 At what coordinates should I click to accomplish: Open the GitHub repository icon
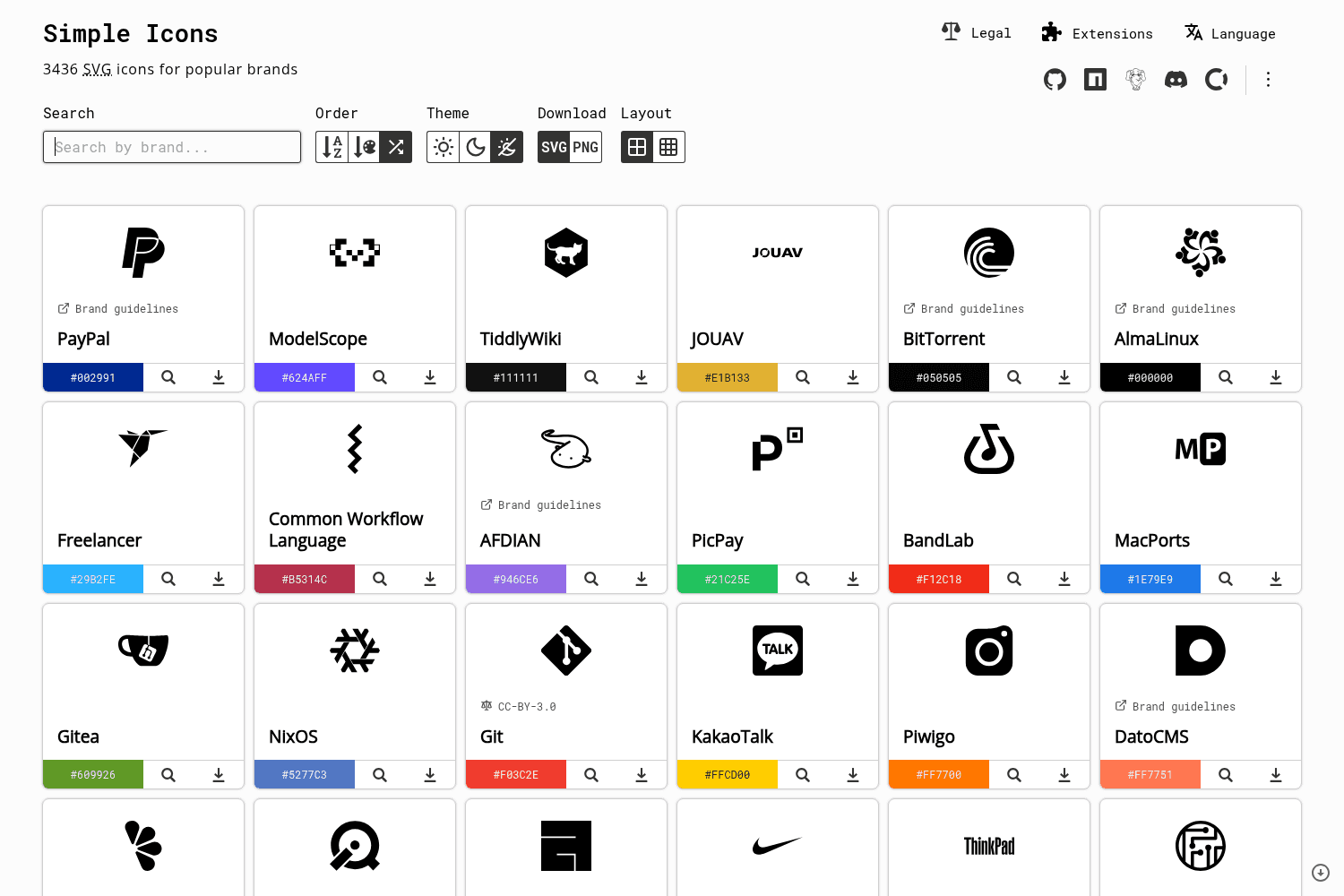click(x=1055, y=80)
